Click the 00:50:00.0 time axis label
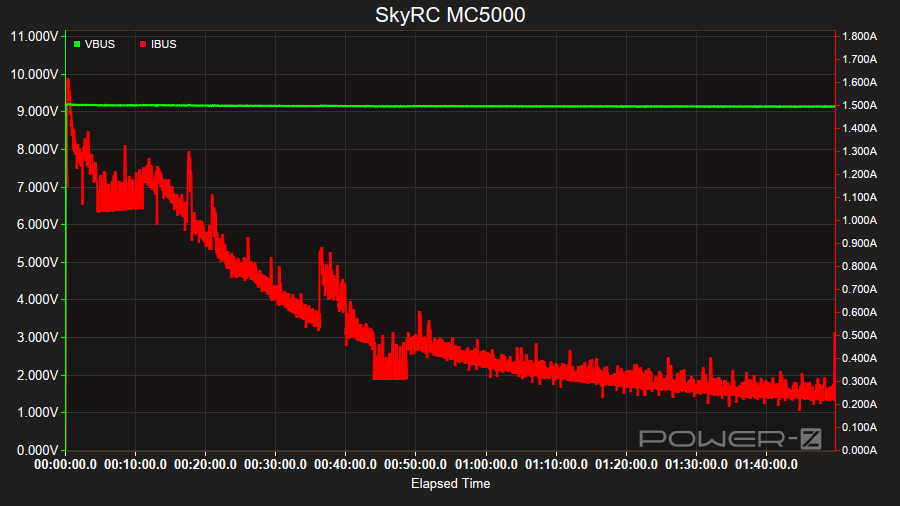Viewport: 900px width, 506px height. 416,465
